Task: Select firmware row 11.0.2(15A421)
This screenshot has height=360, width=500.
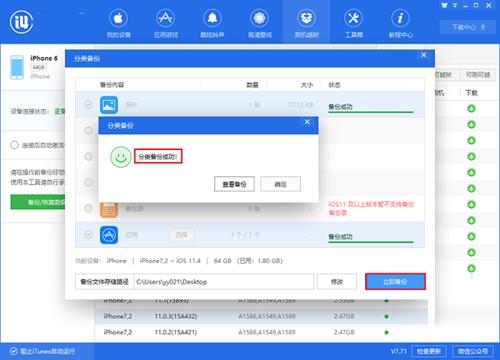Action: (261, 332)
